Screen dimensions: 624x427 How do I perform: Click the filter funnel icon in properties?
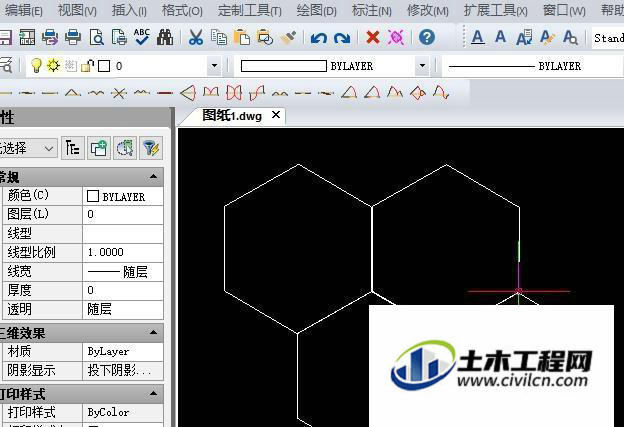[x=151, y=148]
